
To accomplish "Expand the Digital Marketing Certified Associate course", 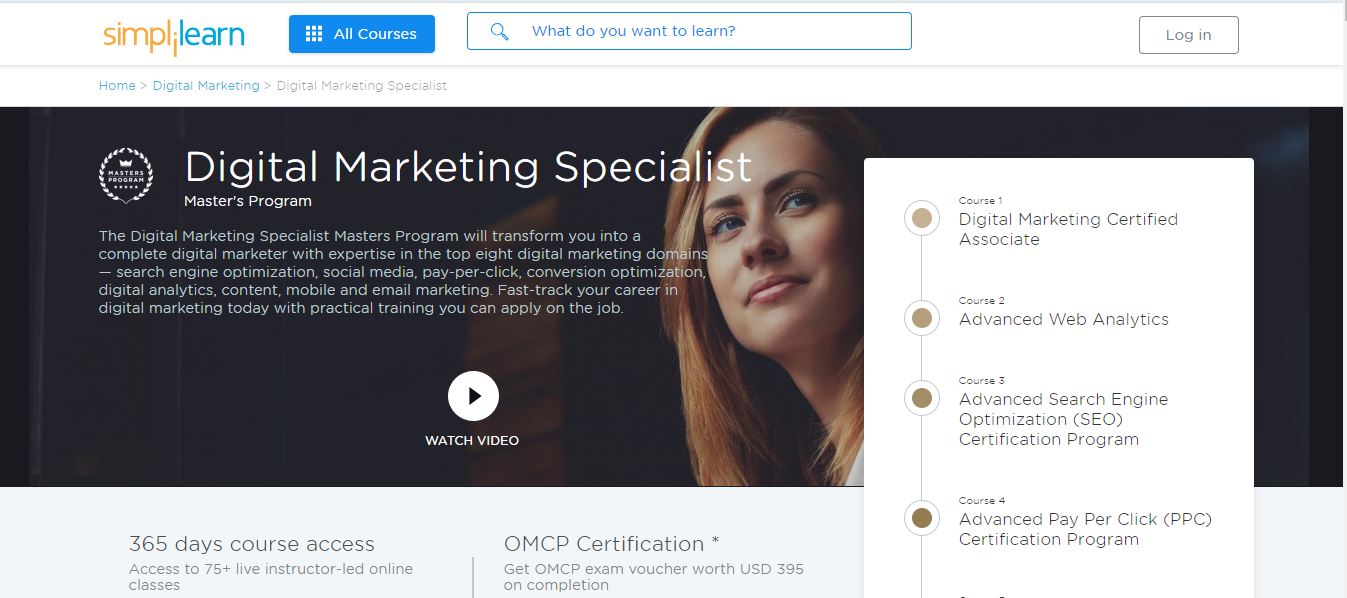I will (x=1068, y=229).
